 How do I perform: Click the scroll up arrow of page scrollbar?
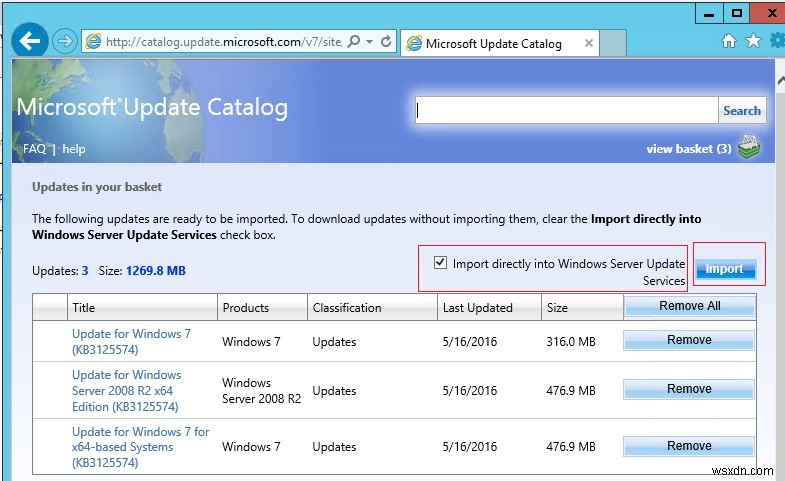point(780,81)
